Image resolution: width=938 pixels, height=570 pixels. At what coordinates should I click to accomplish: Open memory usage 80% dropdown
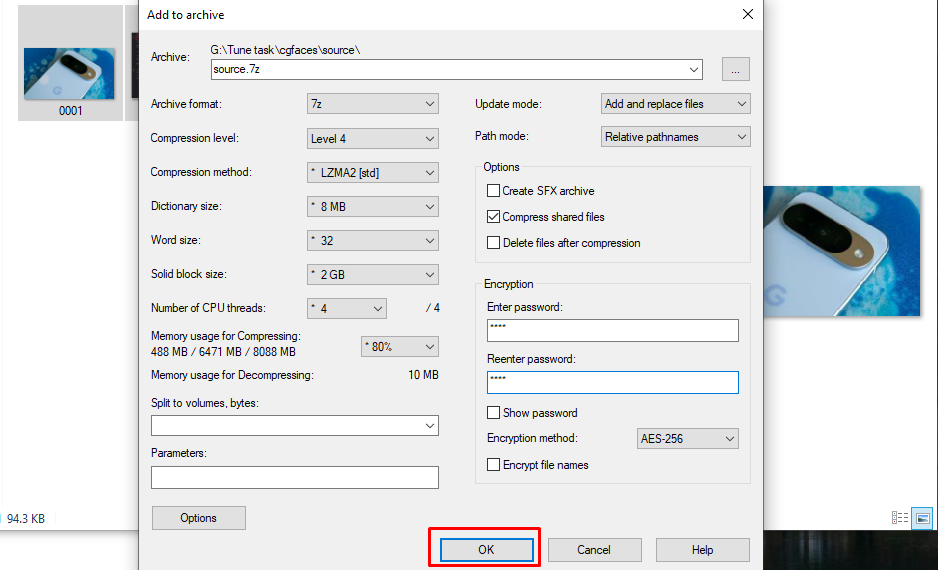[x=400, y=347]
